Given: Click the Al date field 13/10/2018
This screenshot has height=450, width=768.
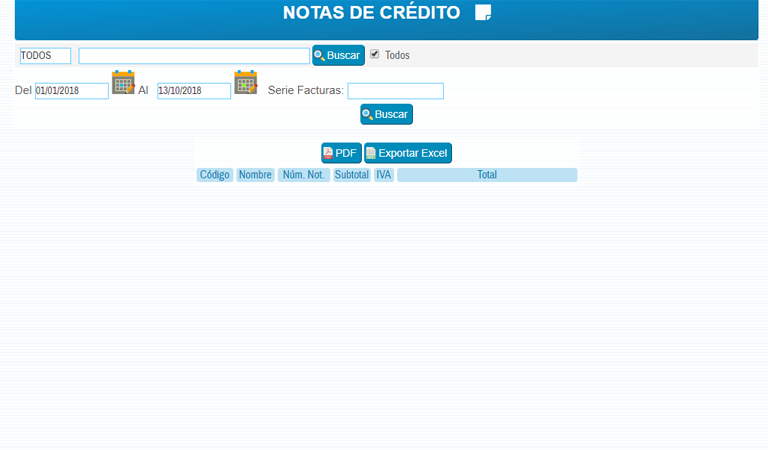Looking at the screenshot, I should point(194,91).
